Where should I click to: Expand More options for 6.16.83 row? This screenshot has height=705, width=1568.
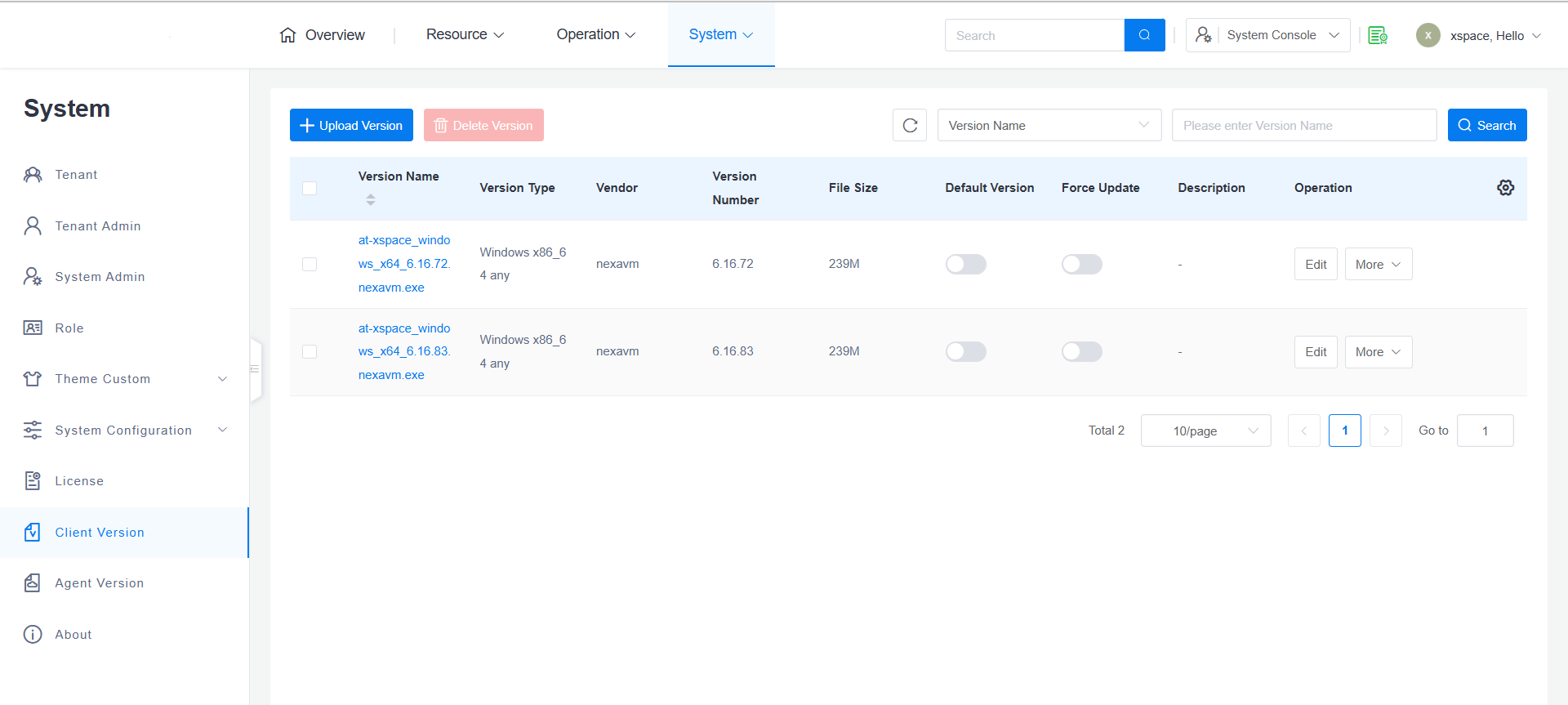click(1378, 352)
